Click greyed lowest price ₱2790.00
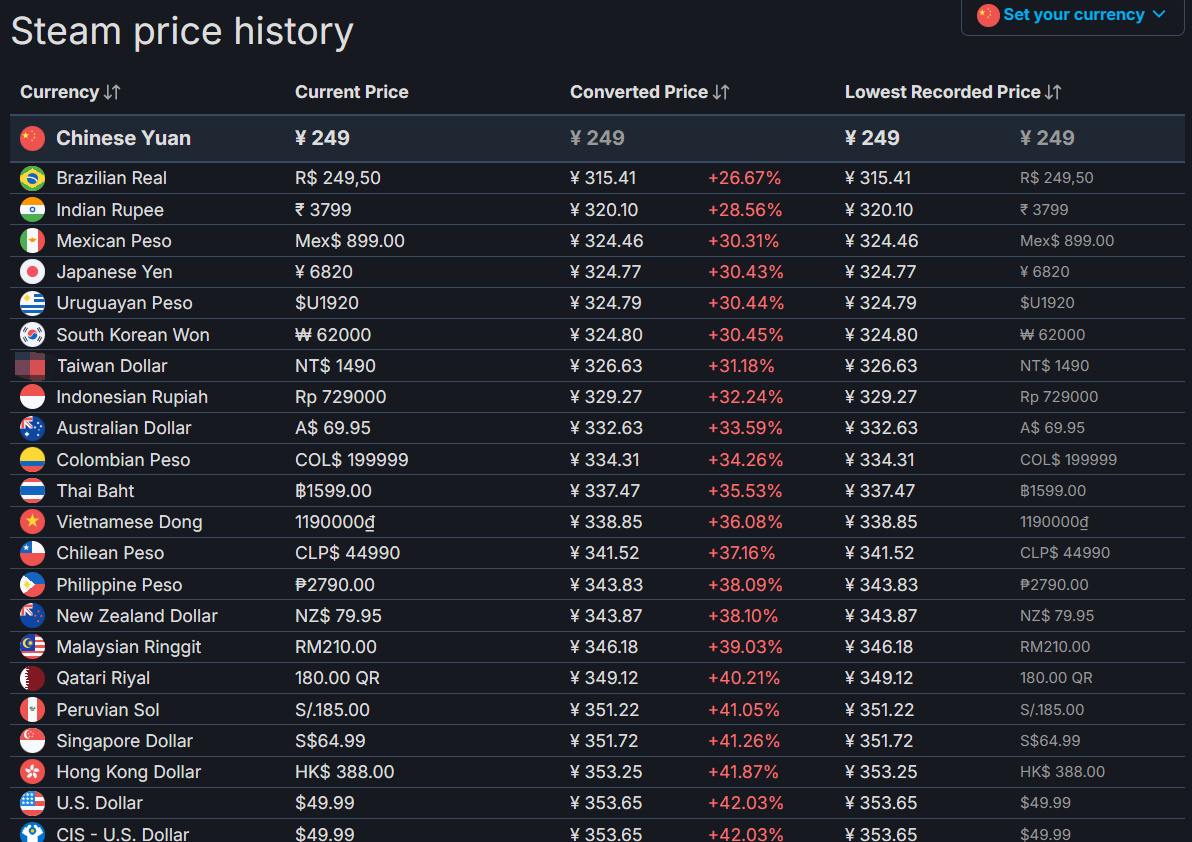 [1054, 584]
